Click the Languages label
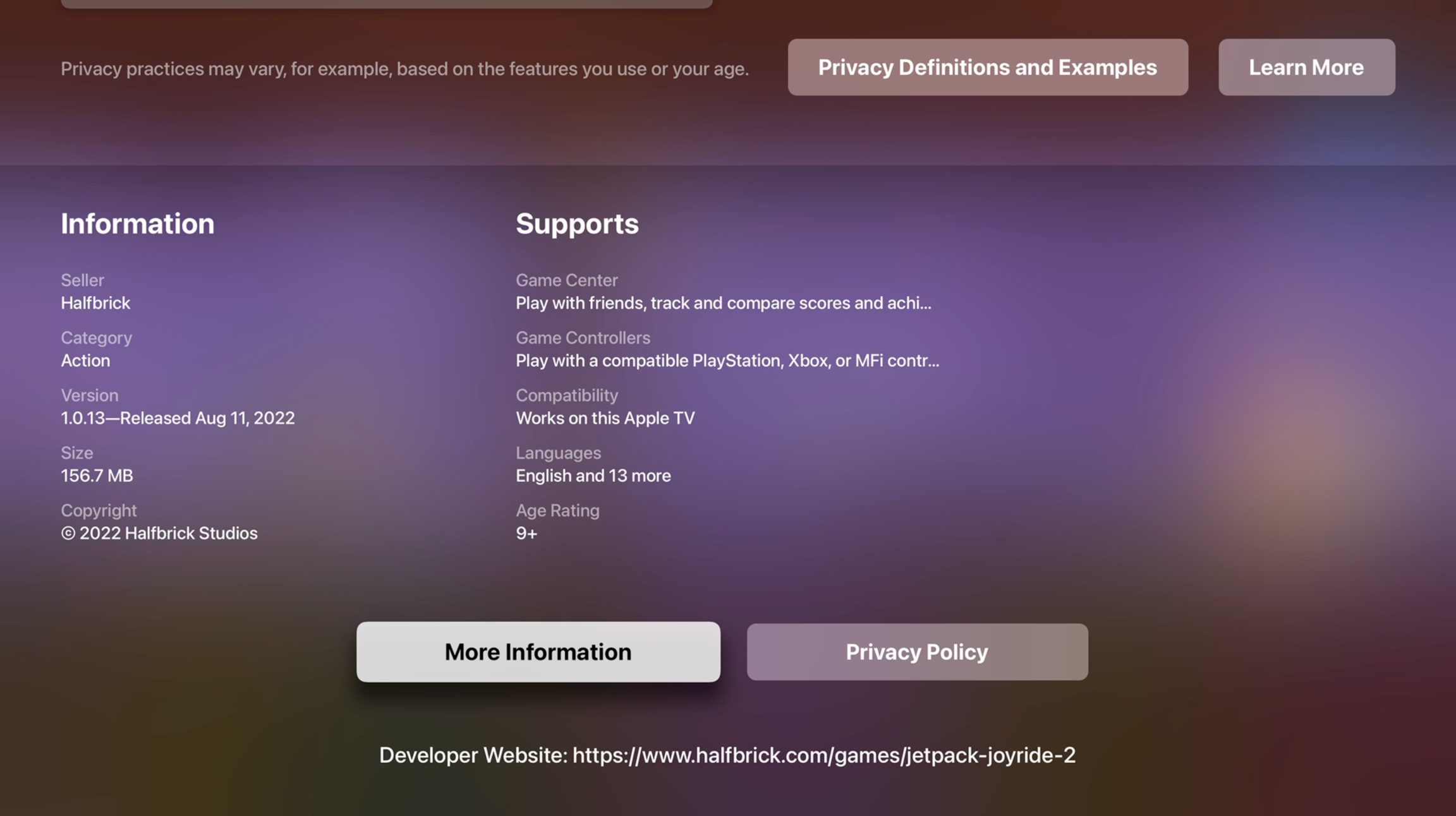The height and width of the screenshot is (816, 1456). click(558, 453)
